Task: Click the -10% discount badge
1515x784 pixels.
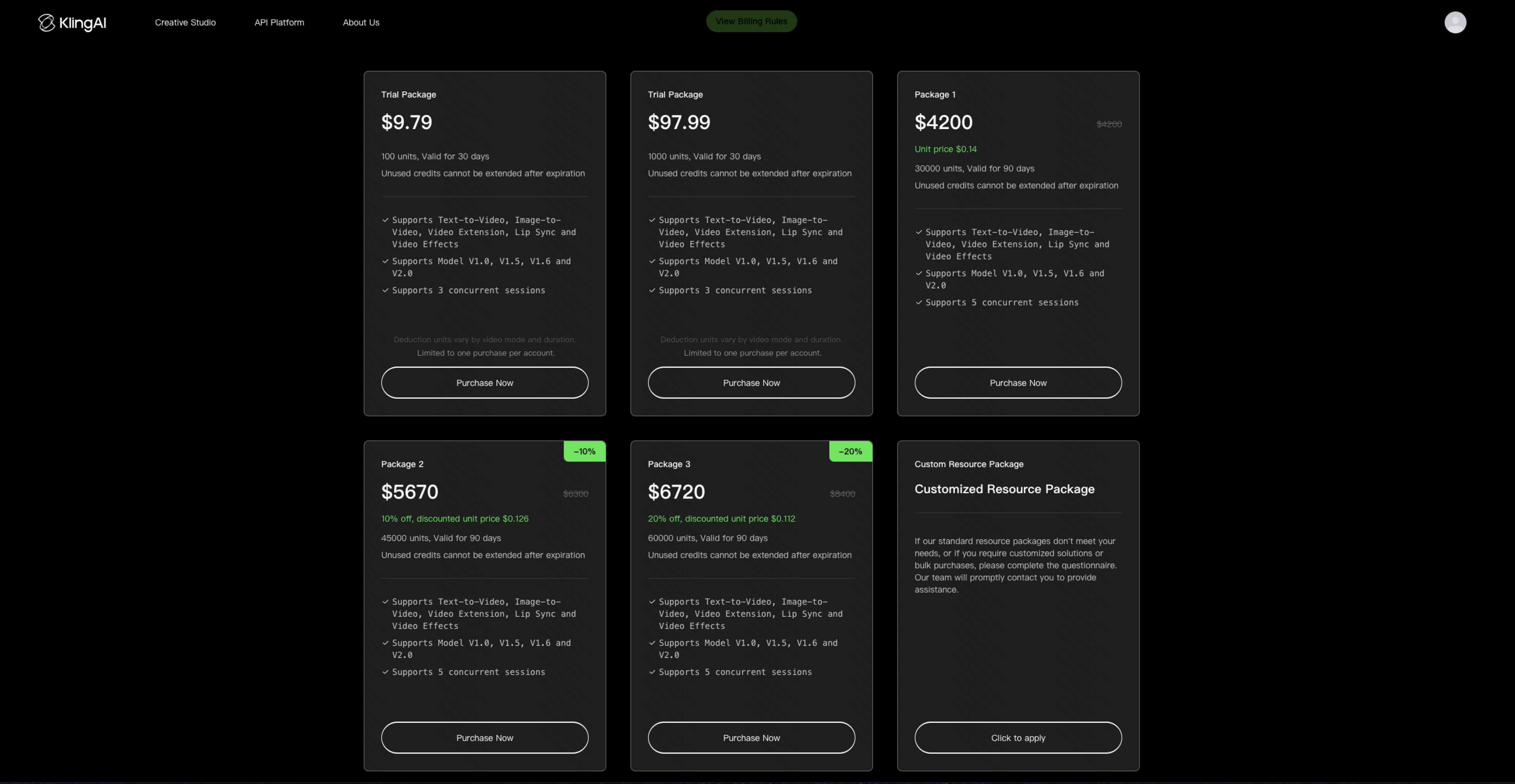Action: pyautogui.click(x=585, y=451)
